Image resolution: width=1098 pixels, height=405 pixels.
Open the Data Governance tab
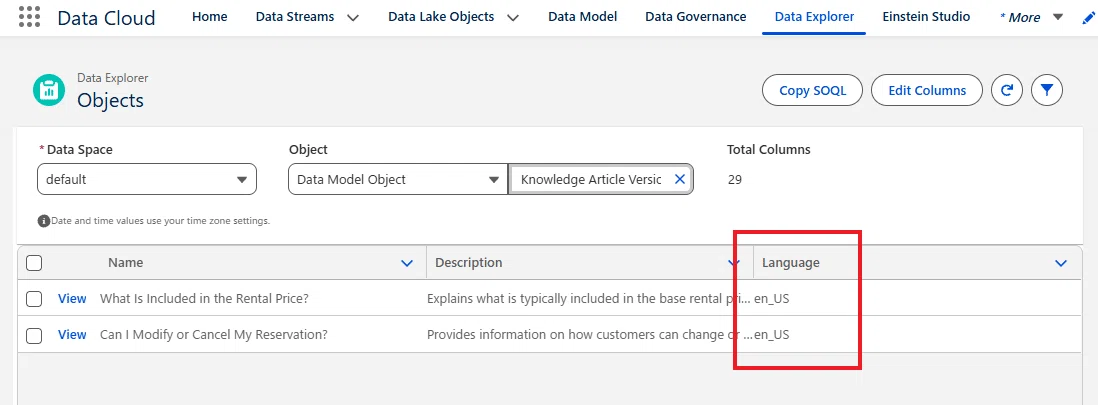(695, 17)
